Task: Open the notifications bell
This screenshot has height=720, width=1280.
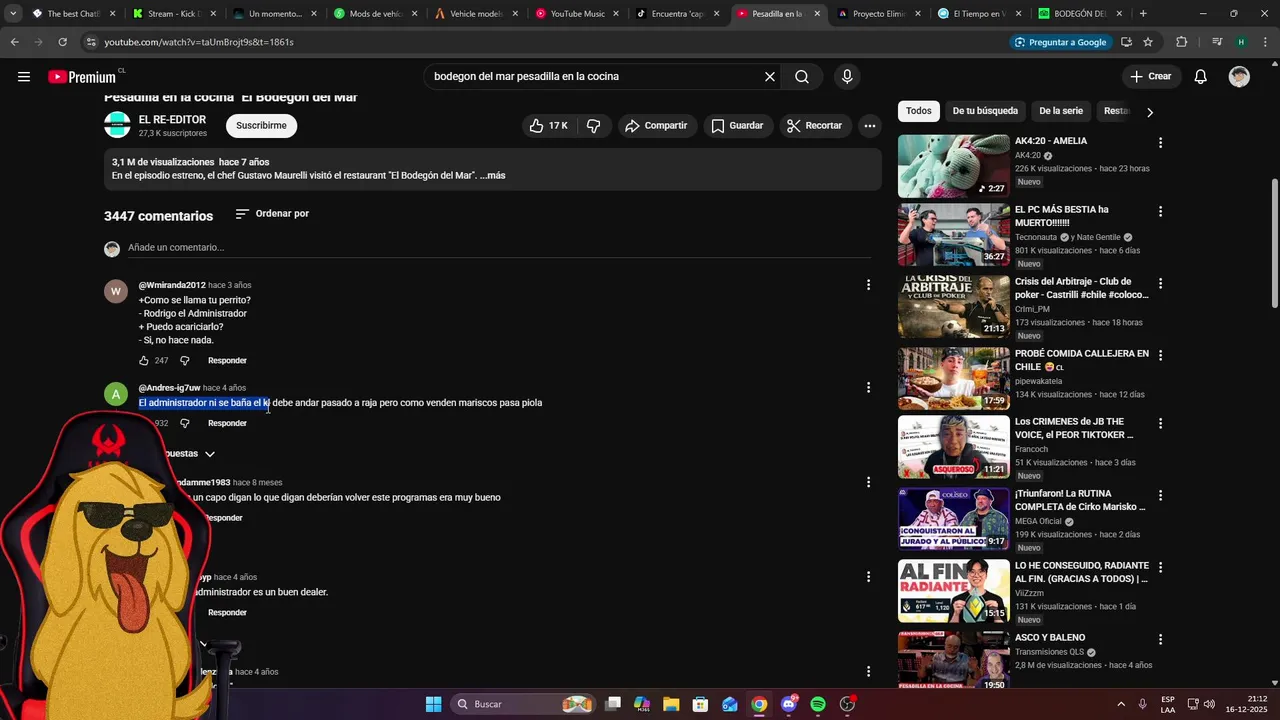Action: point(1201,77)
